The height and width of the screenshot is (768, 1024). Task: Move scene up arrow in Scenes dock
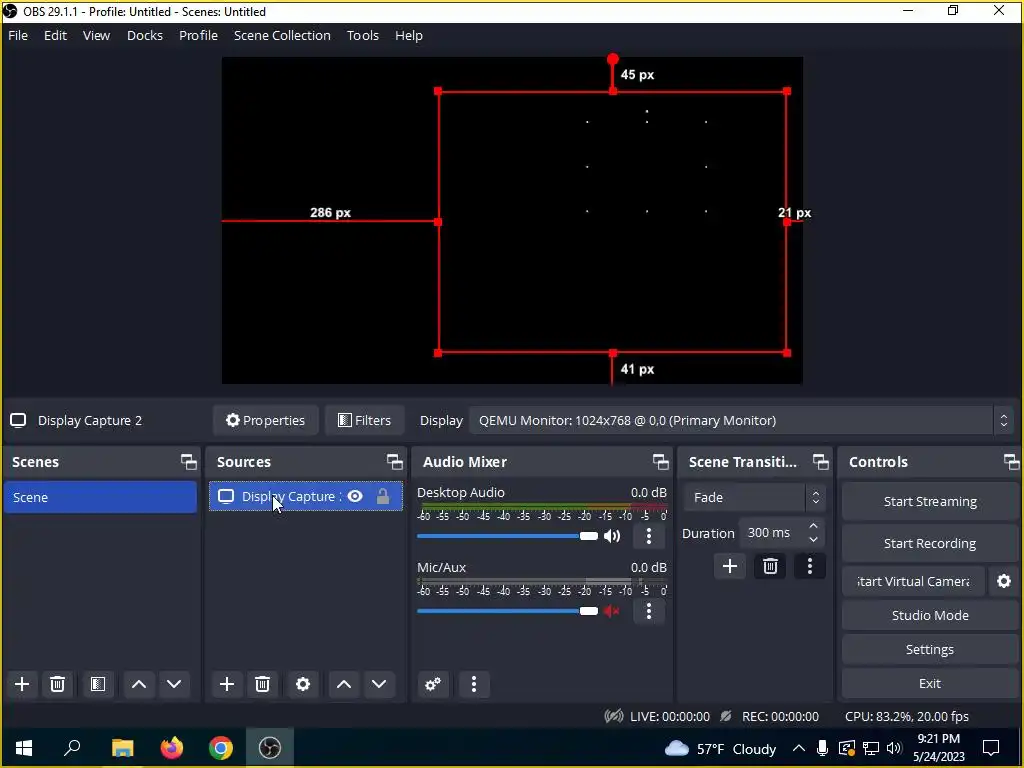pyautogui.click(x=138, y=684)
